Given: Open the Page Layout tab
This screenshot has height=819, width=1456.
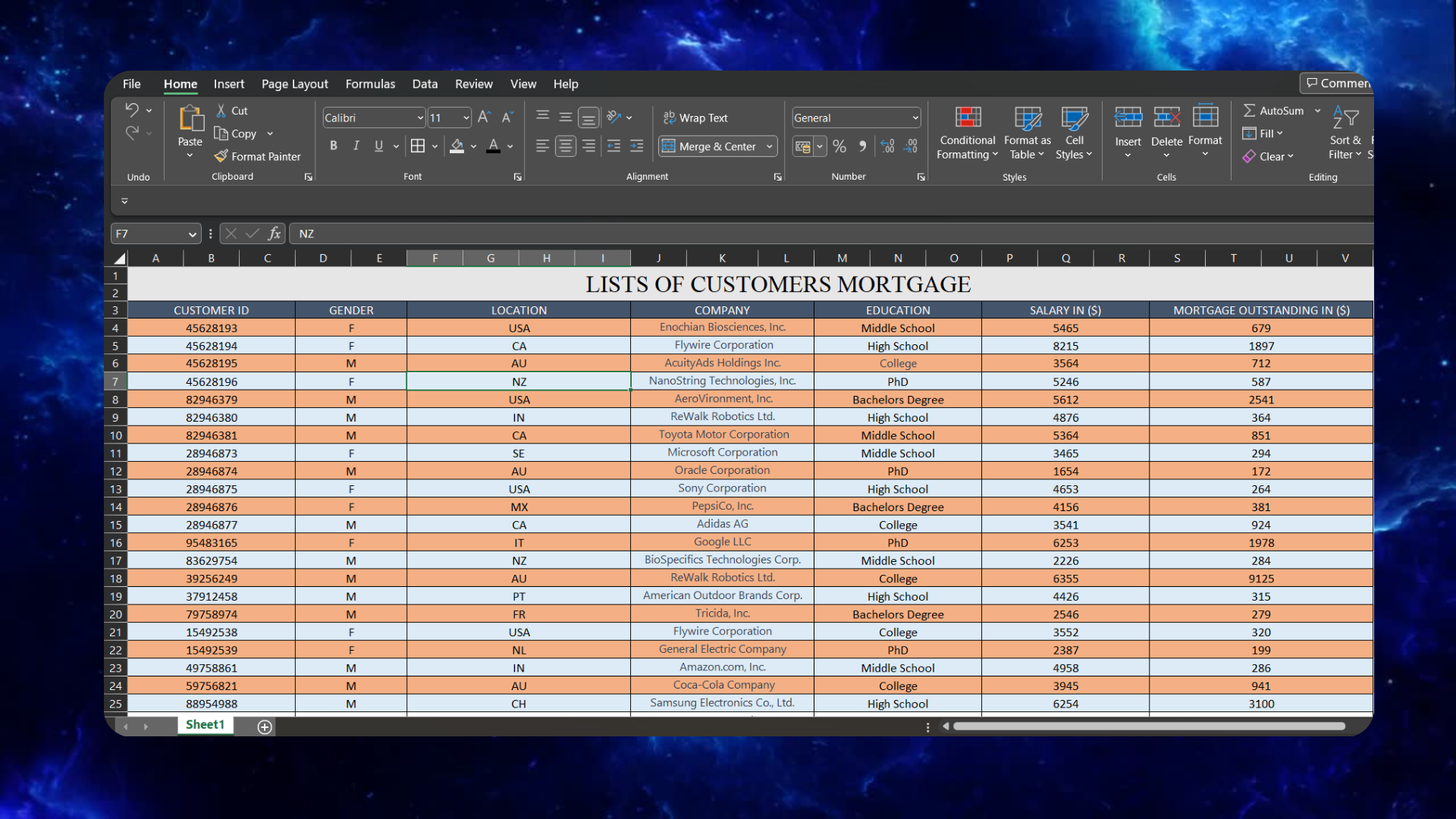Looking at the screenshot, I should point(294,84).
